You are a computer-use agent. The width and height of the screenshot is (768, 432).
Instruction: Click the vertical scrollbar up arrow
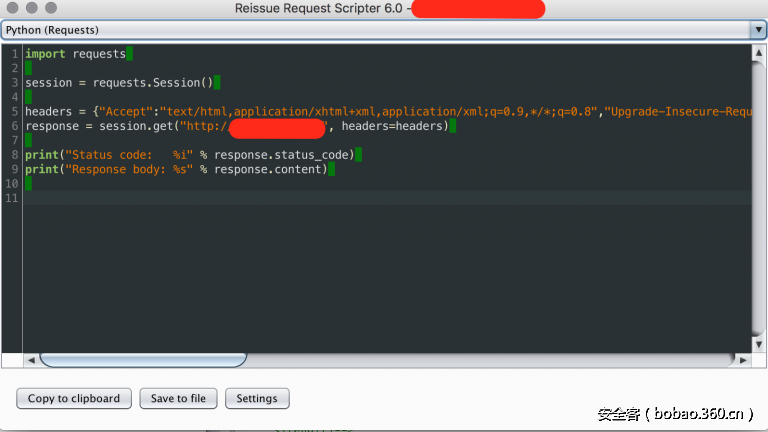(x=759, y=52)
